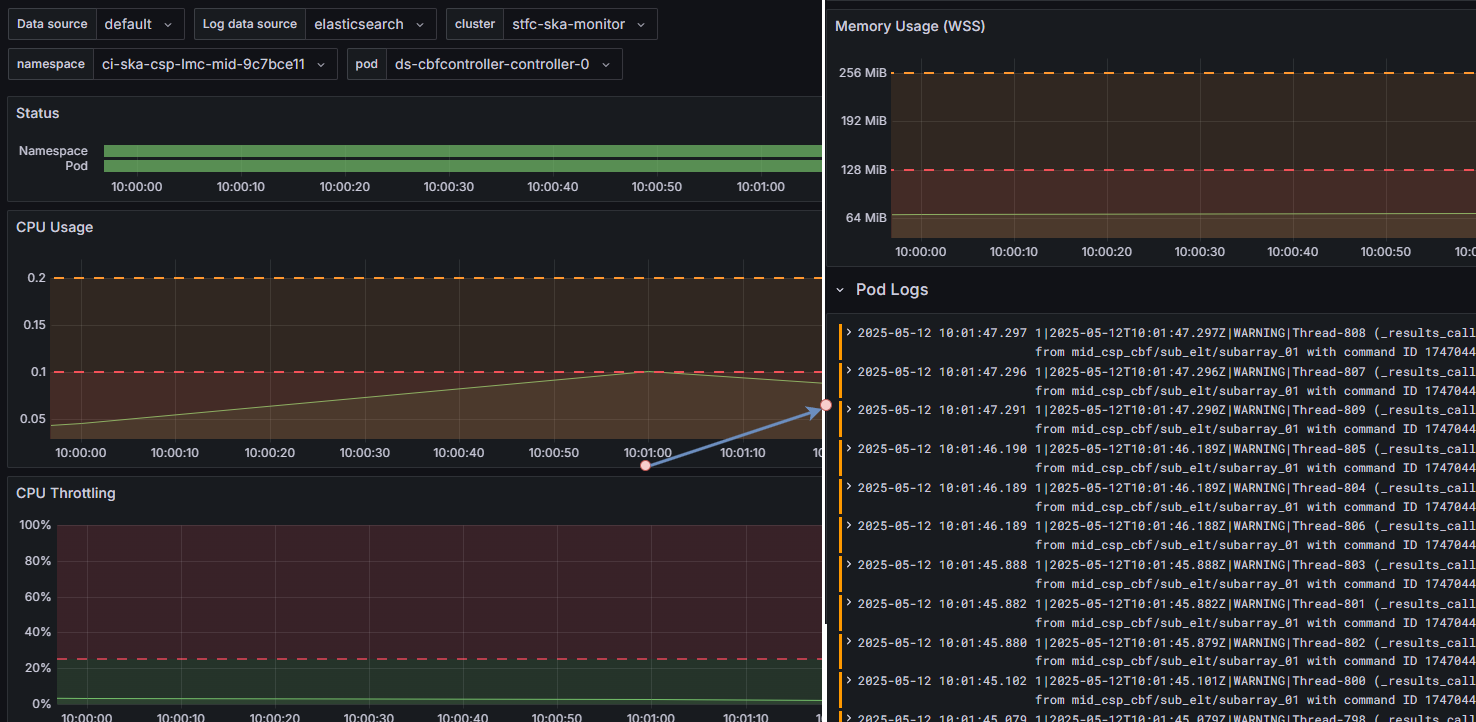Screen dimensions: 1476x722
Task: Expand the Thread-804 log entry chevron
Action: (849, 487)
